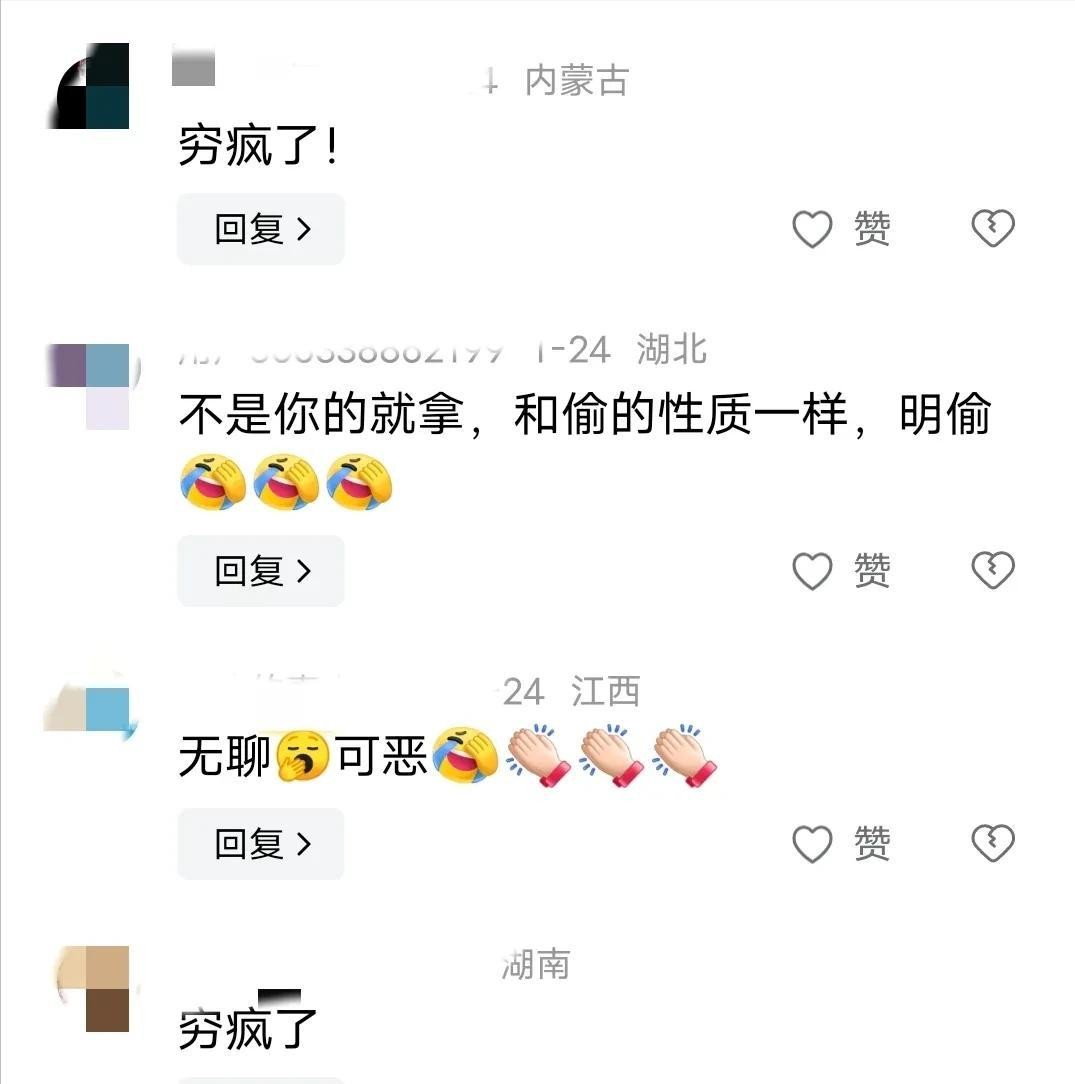Tap the 赞 label on the 内蒙古 comment
1075x1084 pixels.
pyautogui.click(x=872, y=229)
